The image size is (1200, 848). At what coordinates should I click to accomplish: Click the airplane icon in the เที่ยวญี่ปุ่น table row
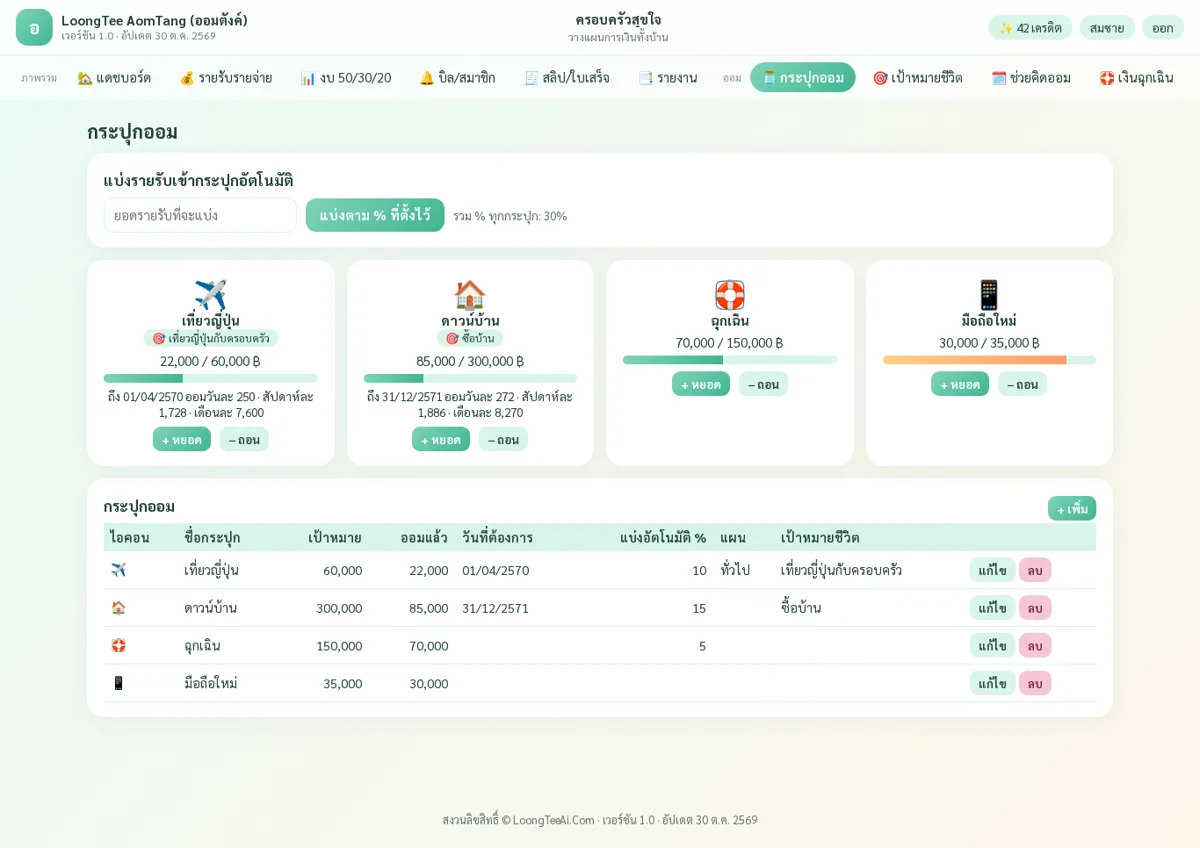click(118, 570)
